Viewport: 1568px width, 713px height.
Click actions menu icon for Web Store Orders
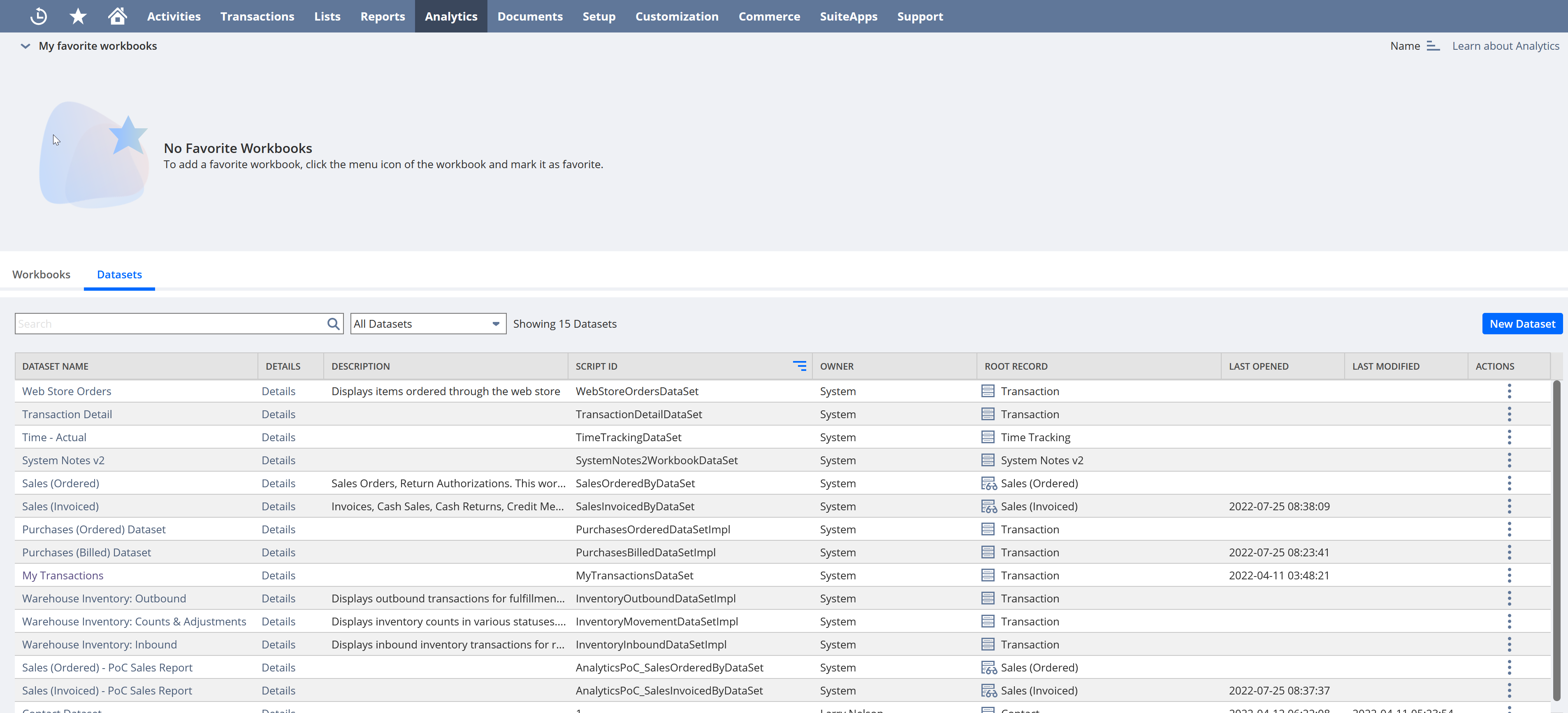1509,391
